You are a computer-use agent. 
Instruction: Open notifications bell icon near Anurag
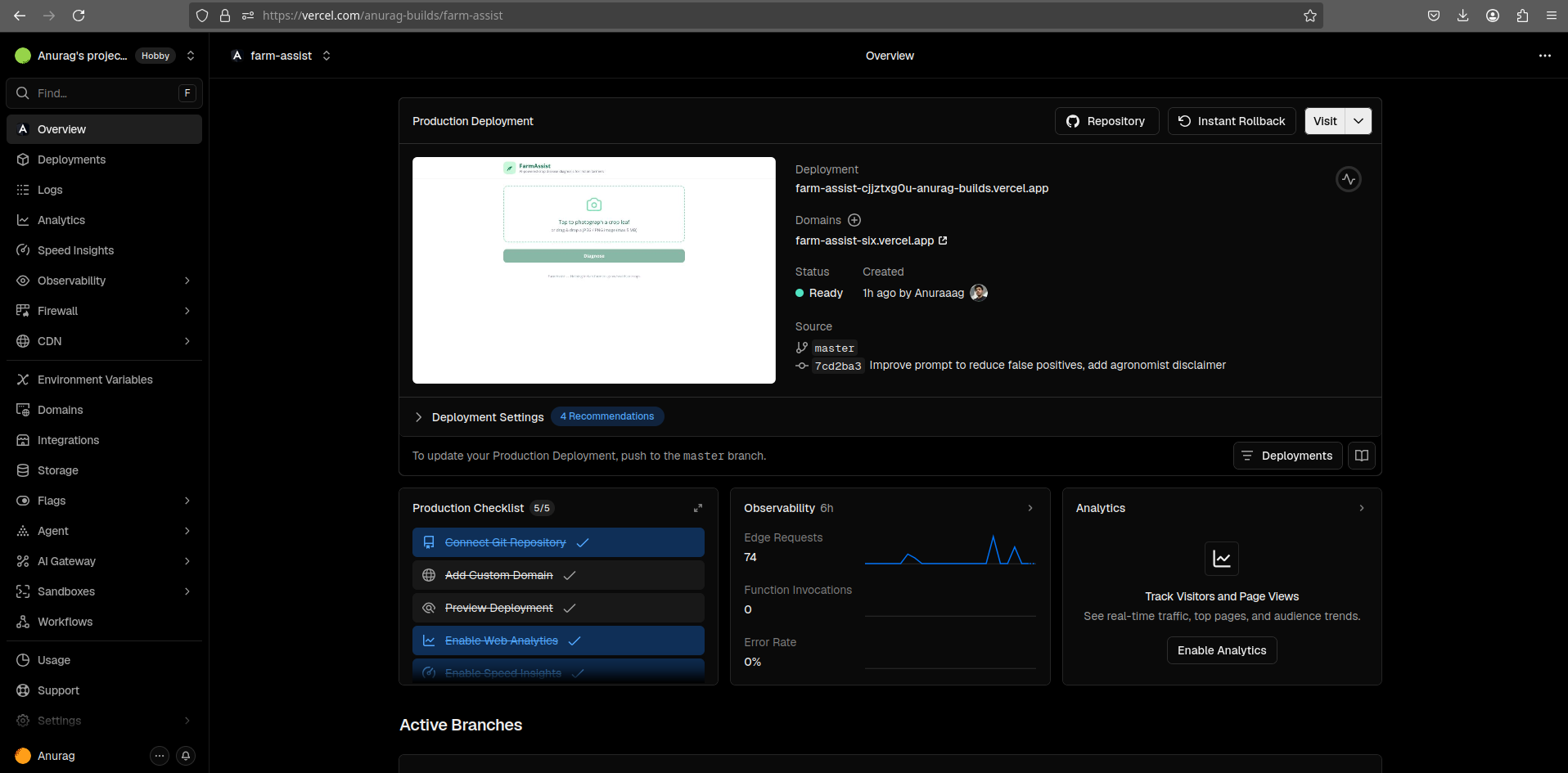(x=186, y=756)
